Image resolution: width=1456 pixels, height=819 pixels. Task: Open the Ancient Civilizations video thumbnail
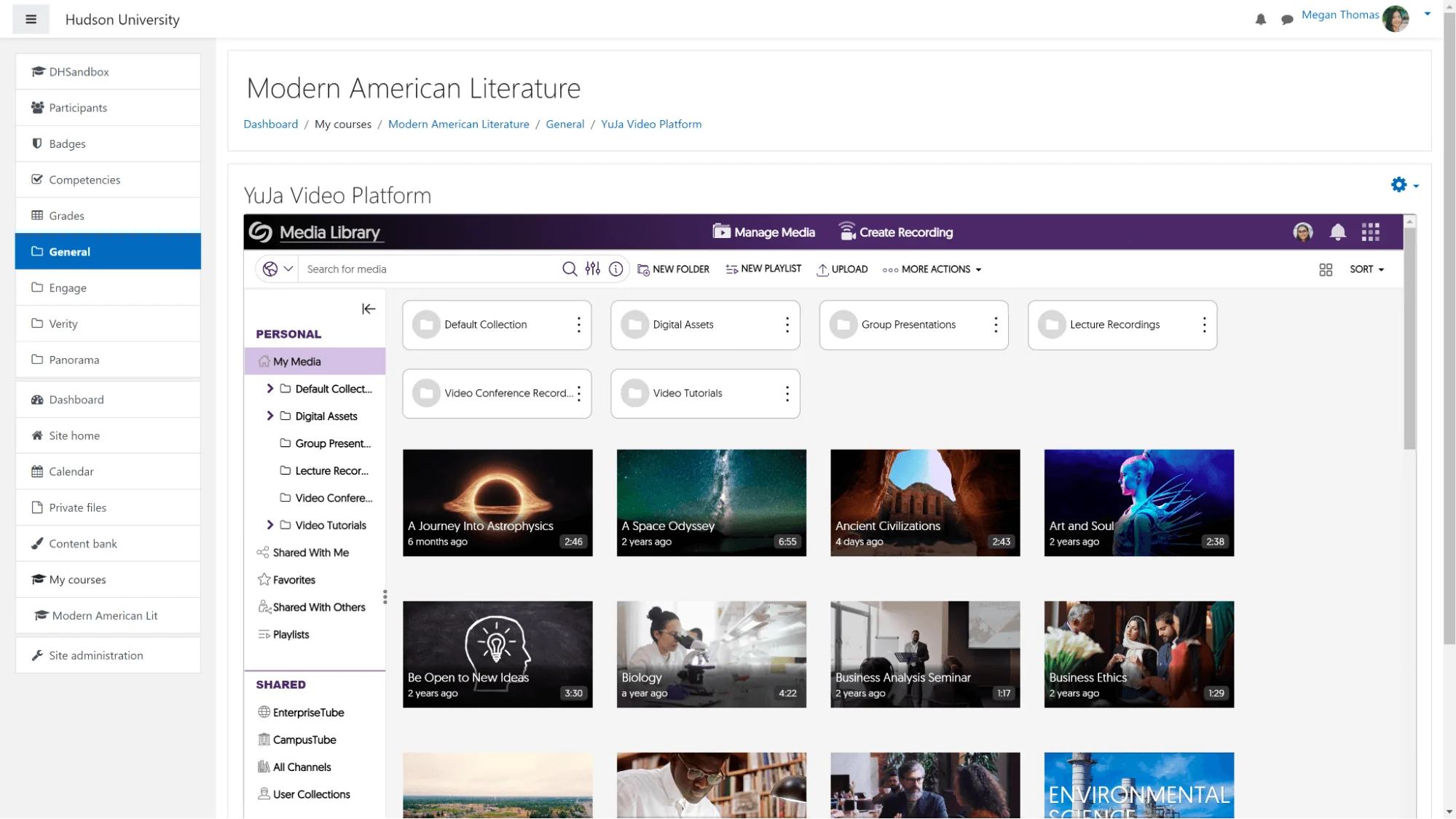pyautogui.click(x=925, y=502)
